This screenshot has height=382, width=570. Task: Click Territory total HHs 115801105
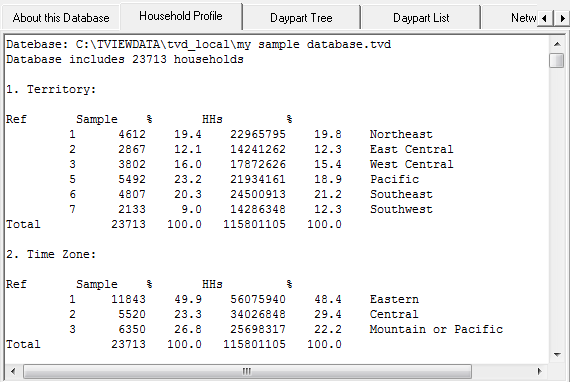(x=254, y=224)
